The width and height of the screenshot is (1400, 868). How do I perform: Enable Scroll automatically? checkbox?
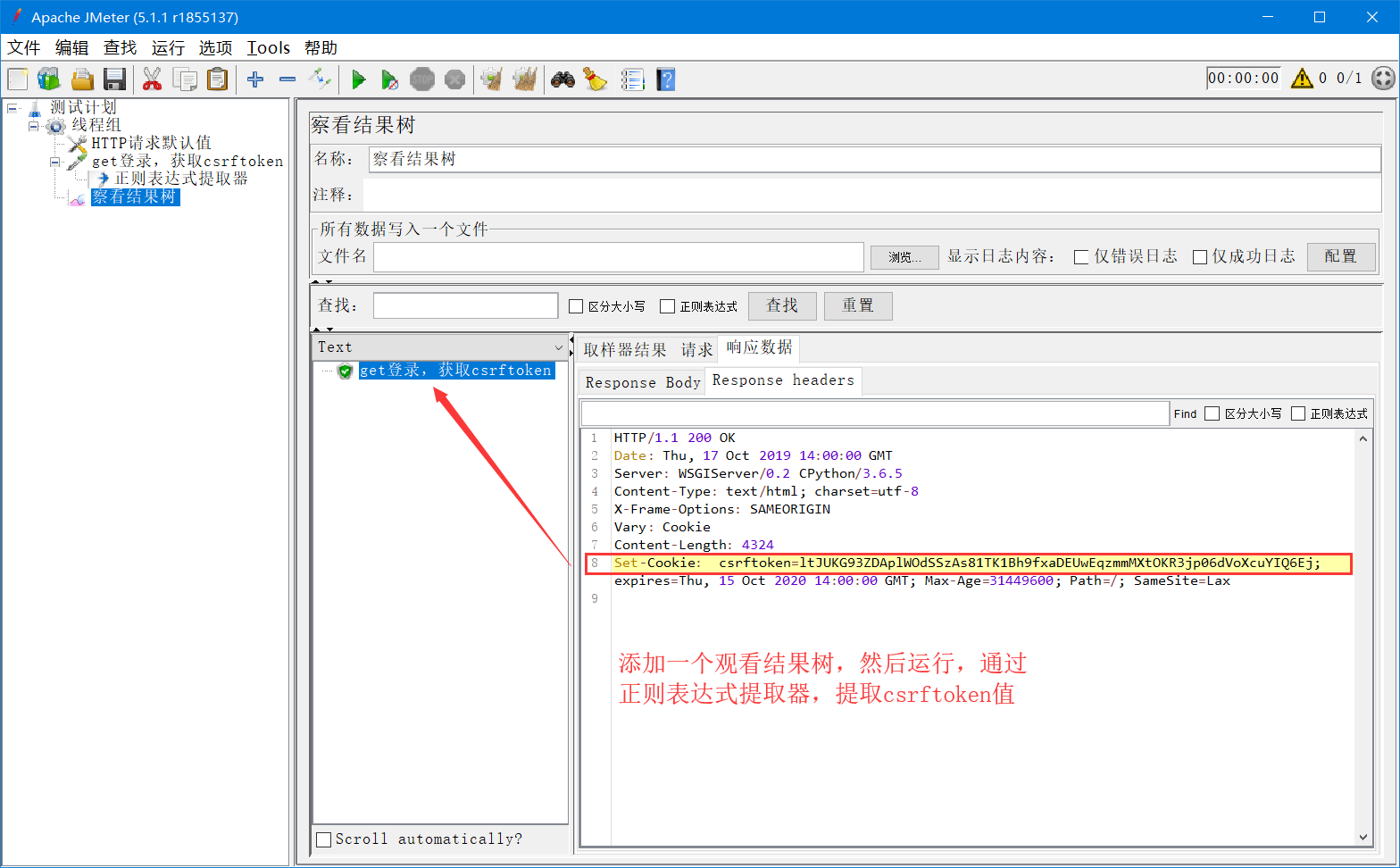pyautogui.click(x=324, y=839)
